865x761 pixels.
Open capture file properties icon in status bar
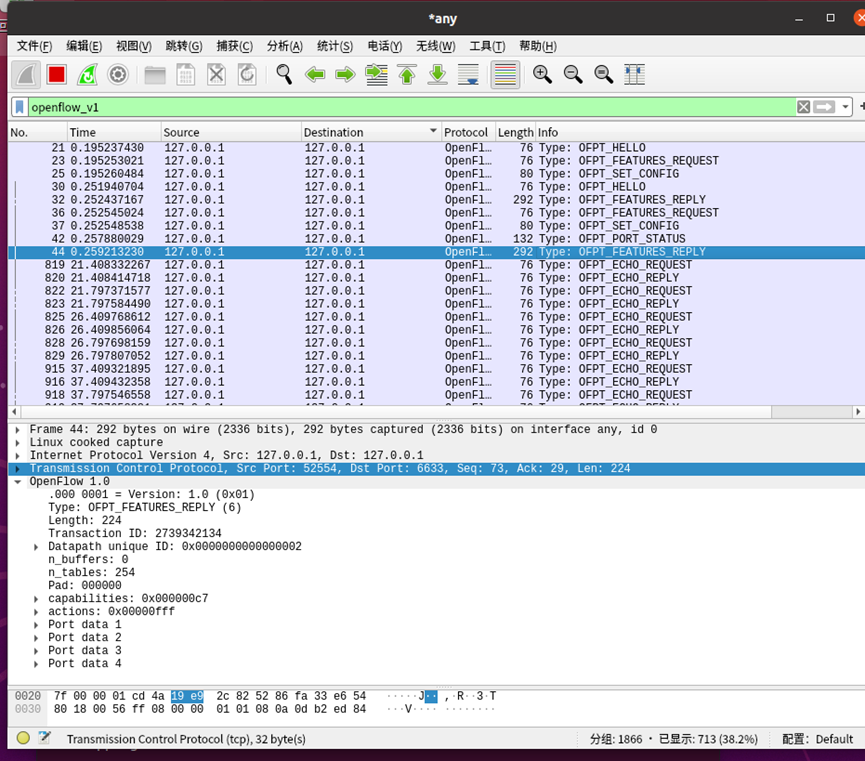(x=44, y=738)
